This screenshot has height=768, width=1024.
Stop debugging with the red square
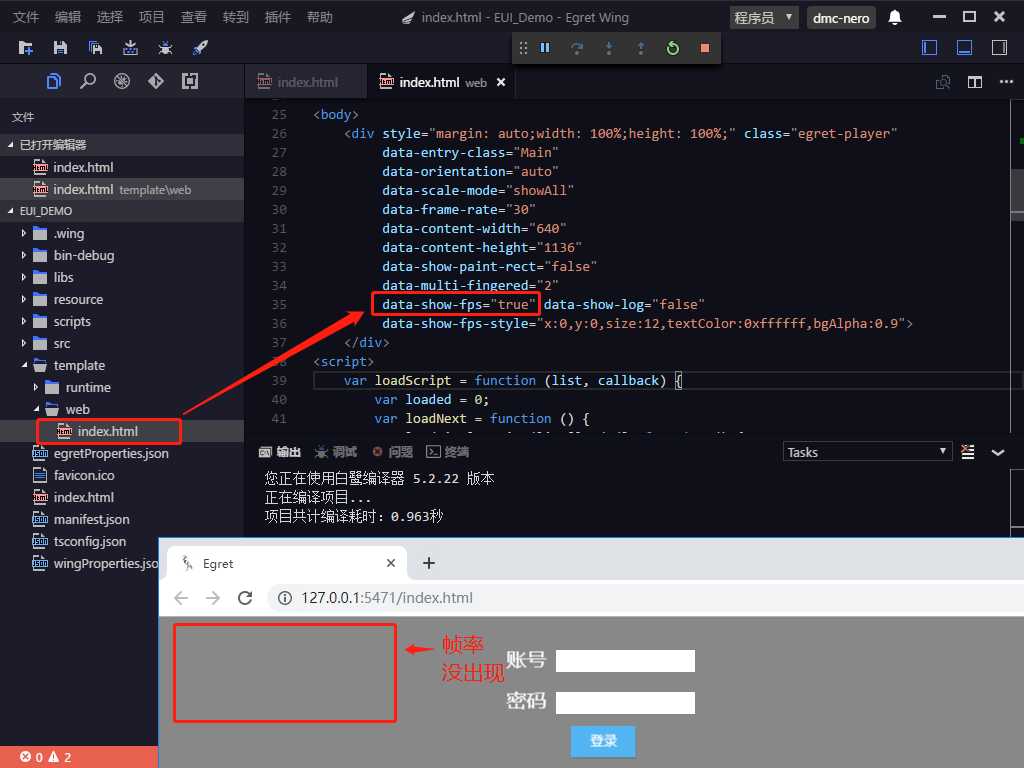coord(705,48)
